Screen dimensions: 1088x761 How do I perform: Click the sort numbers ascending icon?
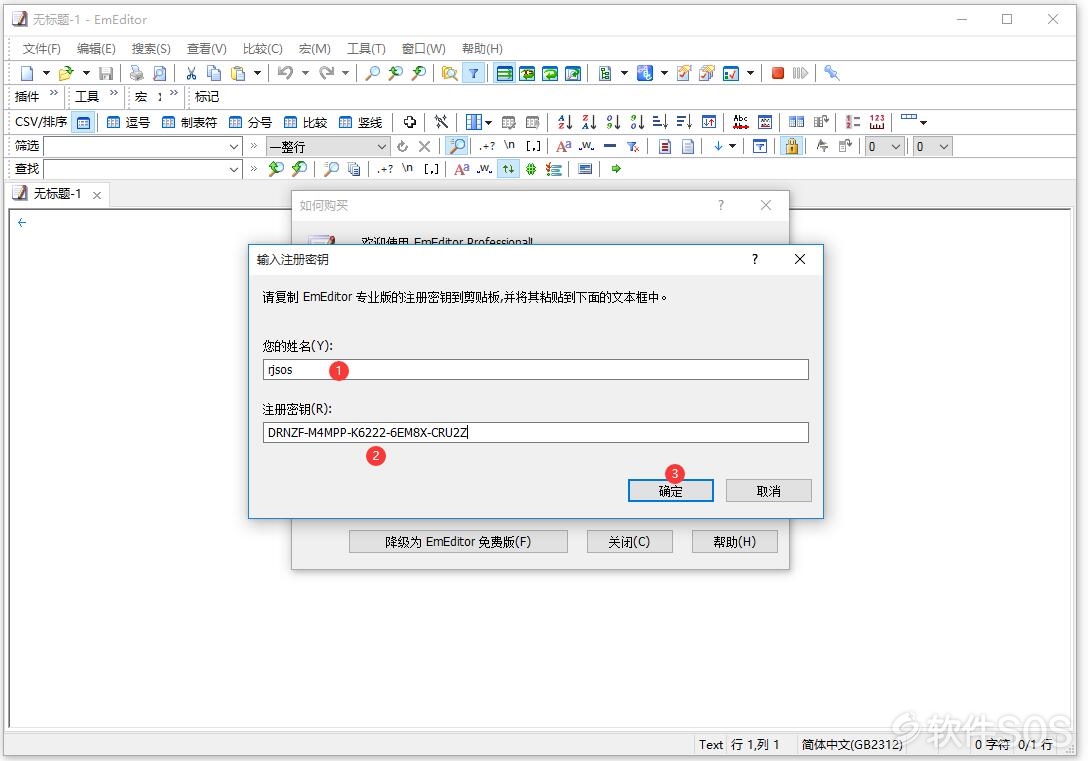(x=613, y=122)
